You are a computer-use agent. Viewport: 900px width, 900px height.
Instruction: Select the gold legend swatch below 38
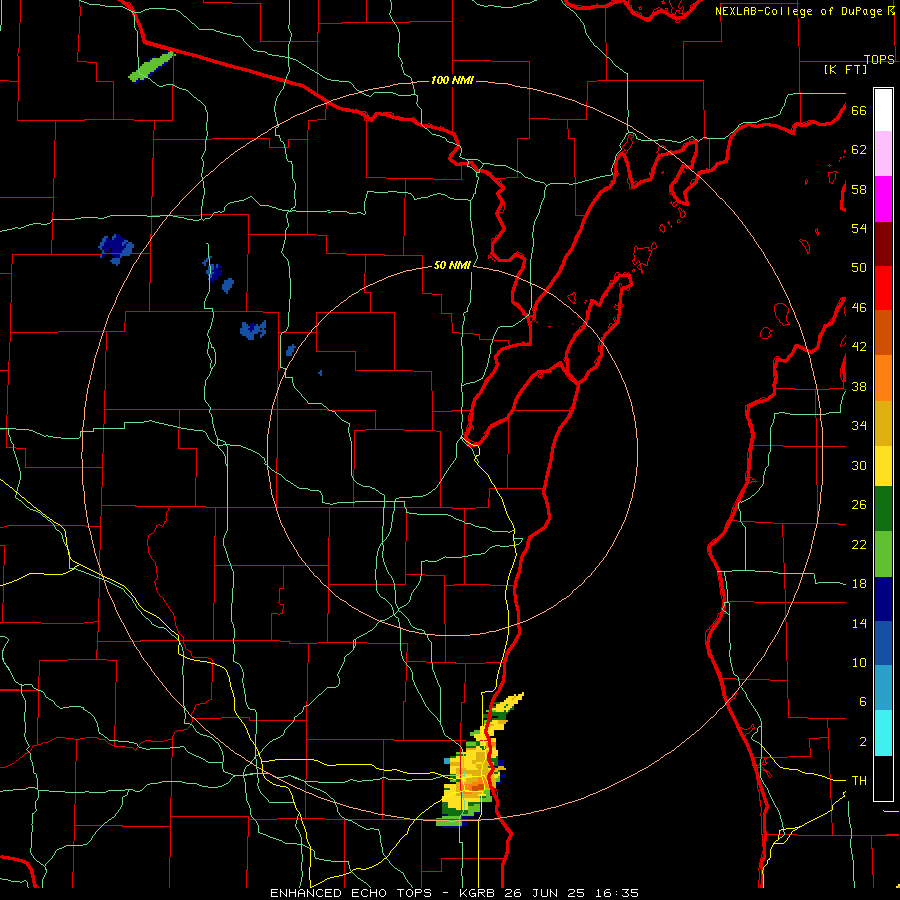883,424
